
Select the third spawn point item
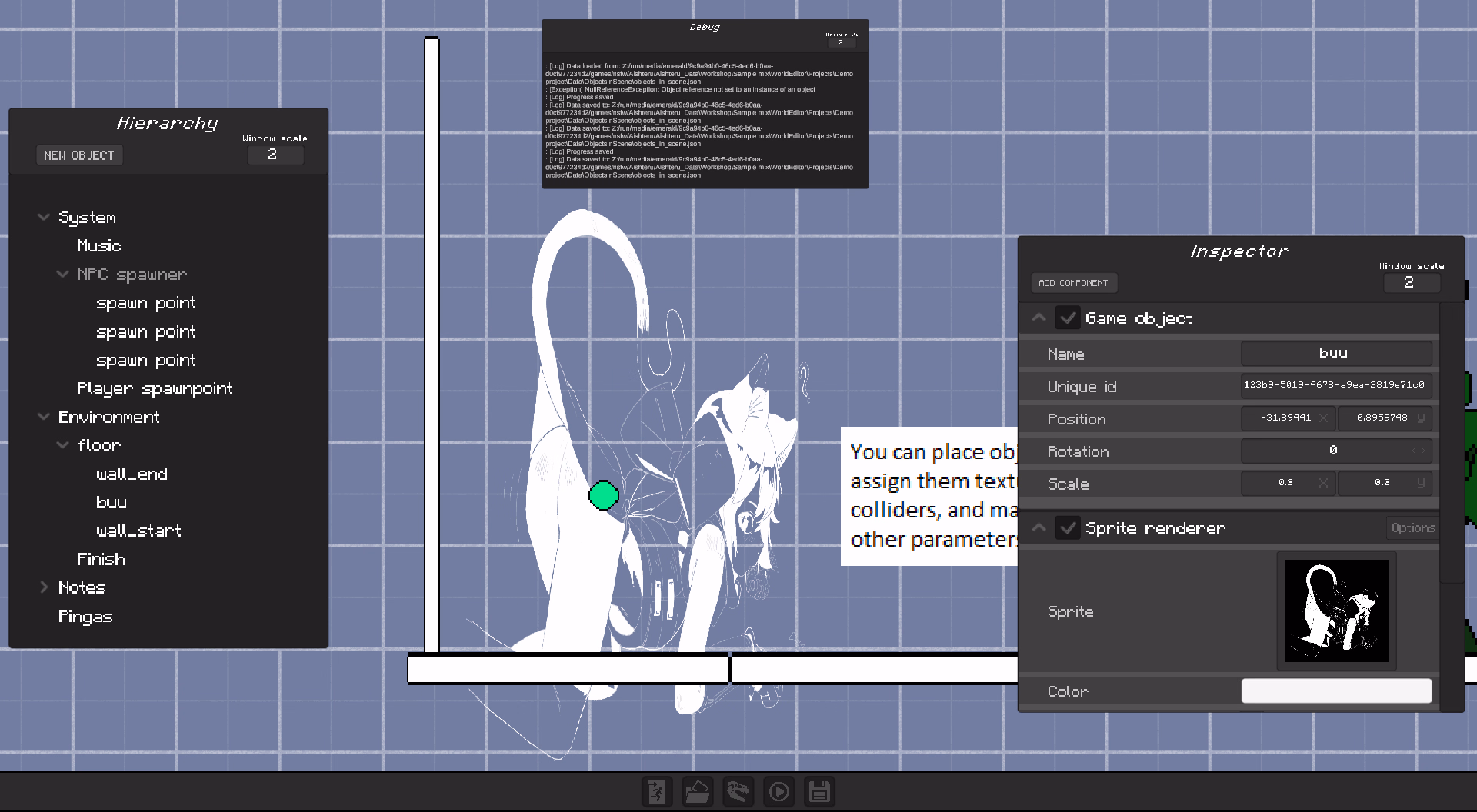[x=146, y=360]
